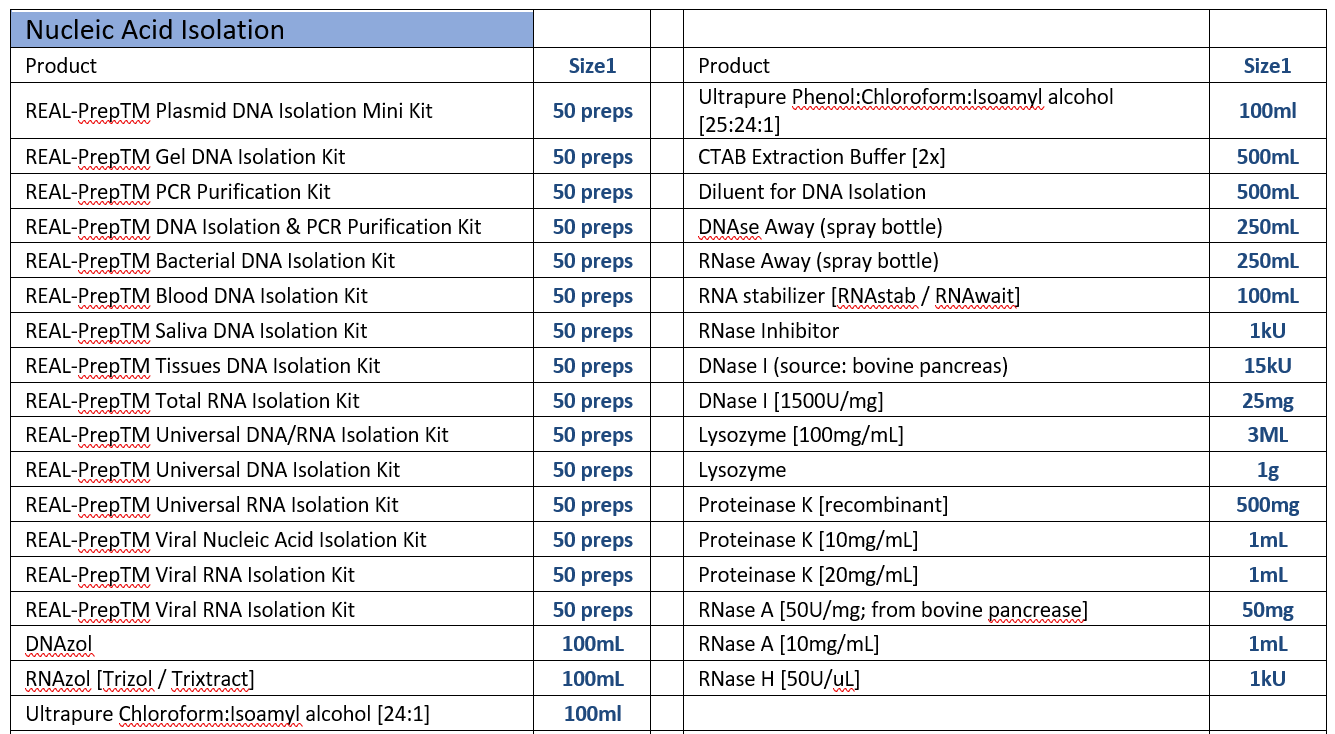Select REAL-PrepTM Viral Nucleic Acid Isolation Kit
The image size is (1335, 734).
[226, 540]
